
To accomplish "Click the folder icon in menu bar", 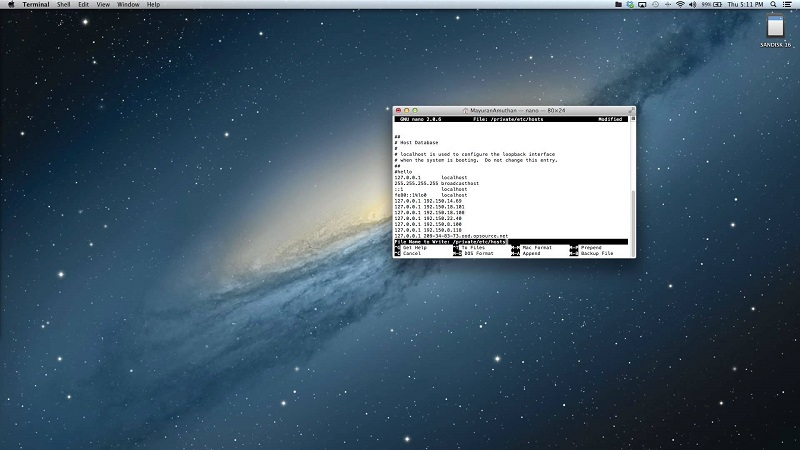I will pyautogui.click(x=618, y=5).
